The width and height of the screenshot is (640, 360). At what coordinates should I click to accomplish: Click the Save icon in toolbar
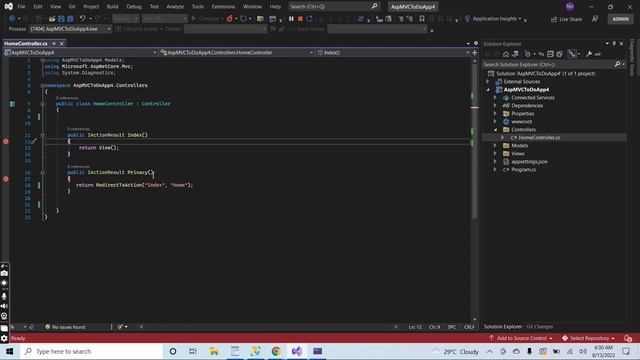(x=61, y=19)
